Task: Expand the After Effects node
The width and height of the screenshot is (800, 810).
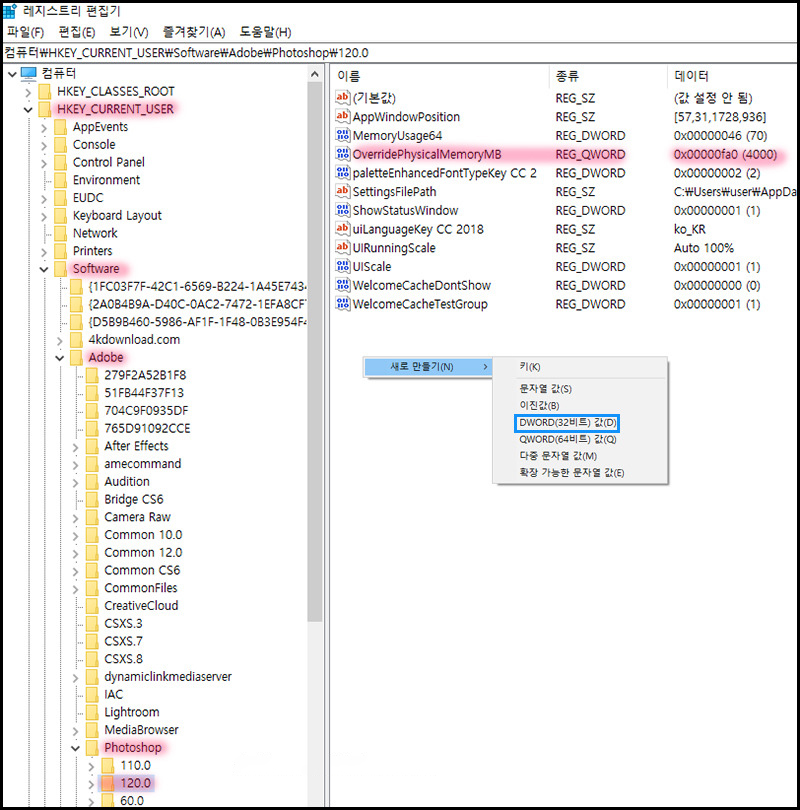Action: [75, 447]
